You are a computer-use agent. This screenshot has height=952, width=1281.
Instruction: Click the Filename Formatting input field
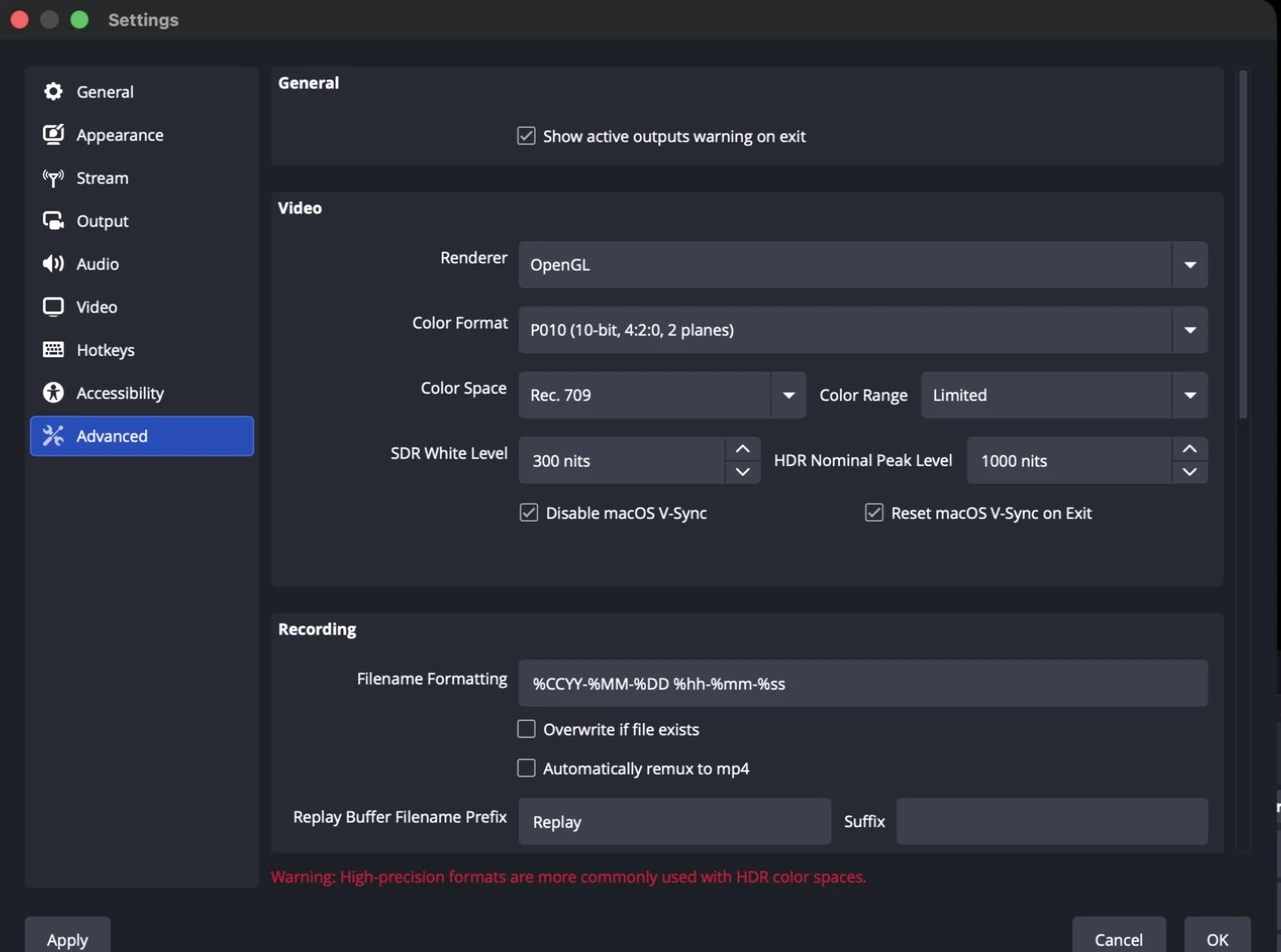[863, 684]
